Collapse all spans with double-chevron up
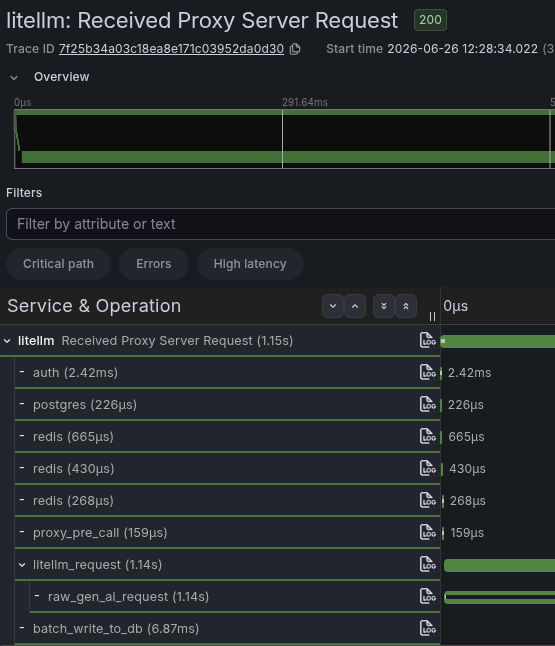555x646 pixels. pos(406,306)
